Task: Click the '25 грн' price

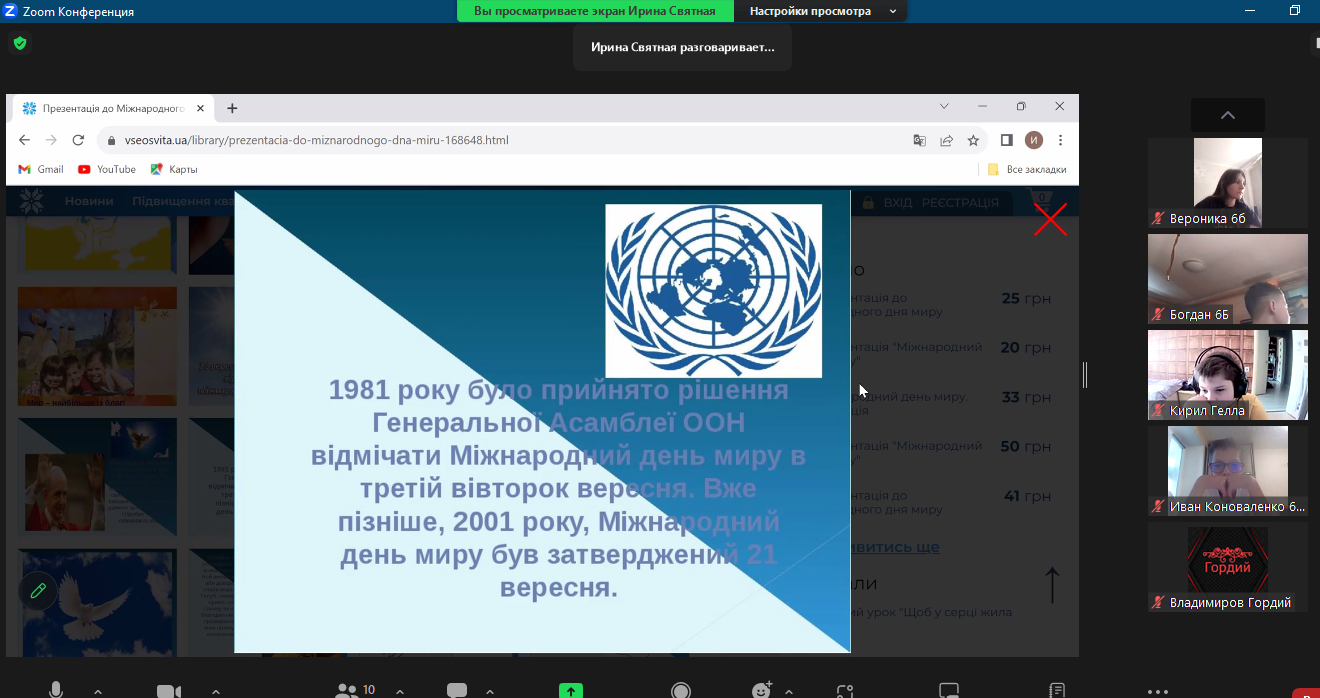Action: (1026, 298)
